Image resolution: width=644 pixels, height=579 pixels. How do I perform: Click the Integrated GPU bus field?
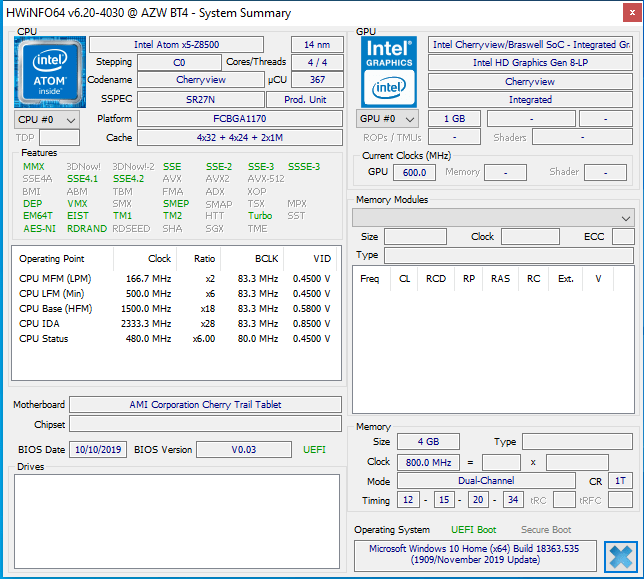[530, 99]
